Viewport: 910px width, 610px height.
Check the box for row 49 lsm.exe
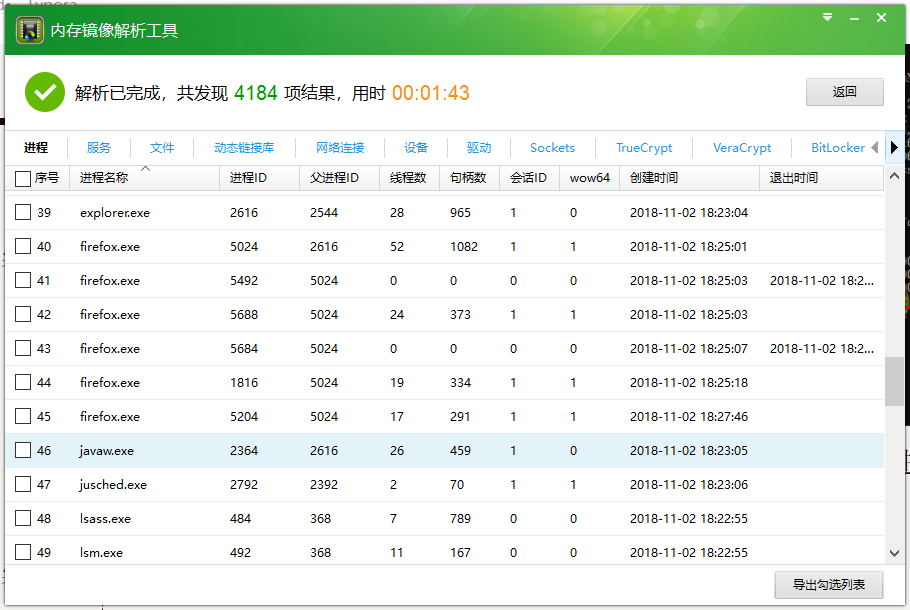(x=23, y=552)
